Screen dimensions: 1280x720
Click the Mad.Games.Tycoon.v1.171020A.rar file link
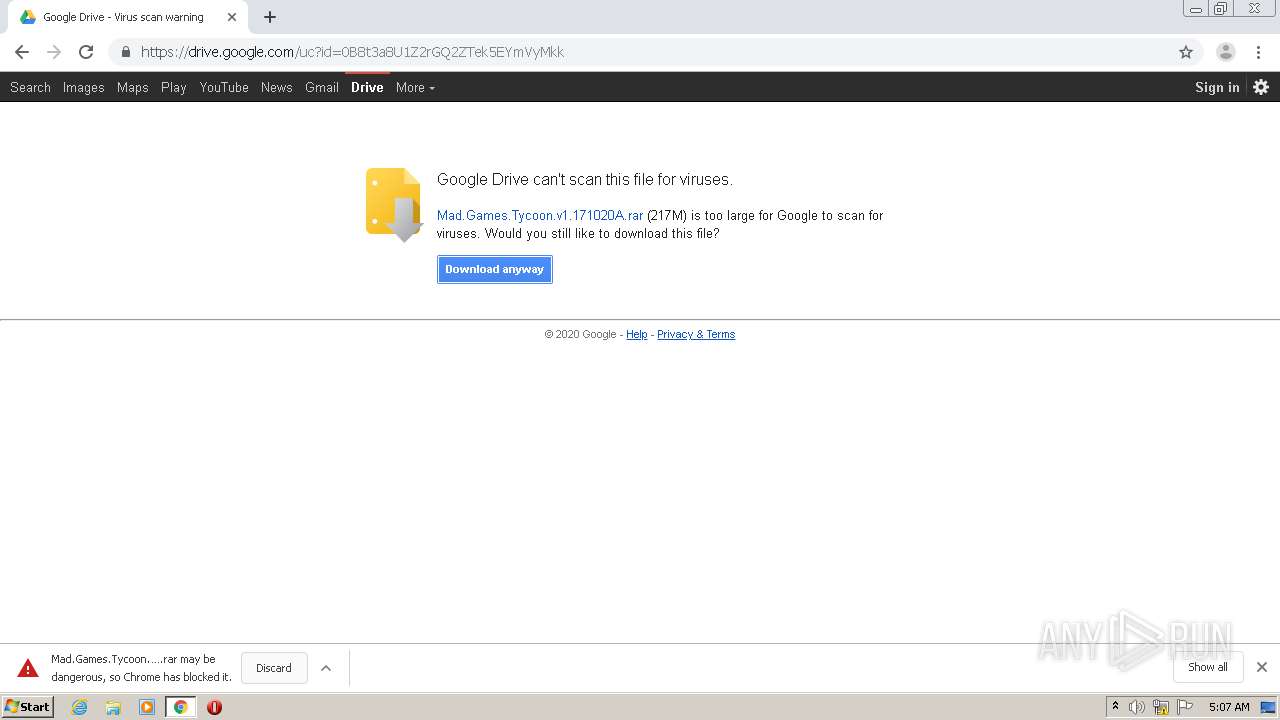540,215
